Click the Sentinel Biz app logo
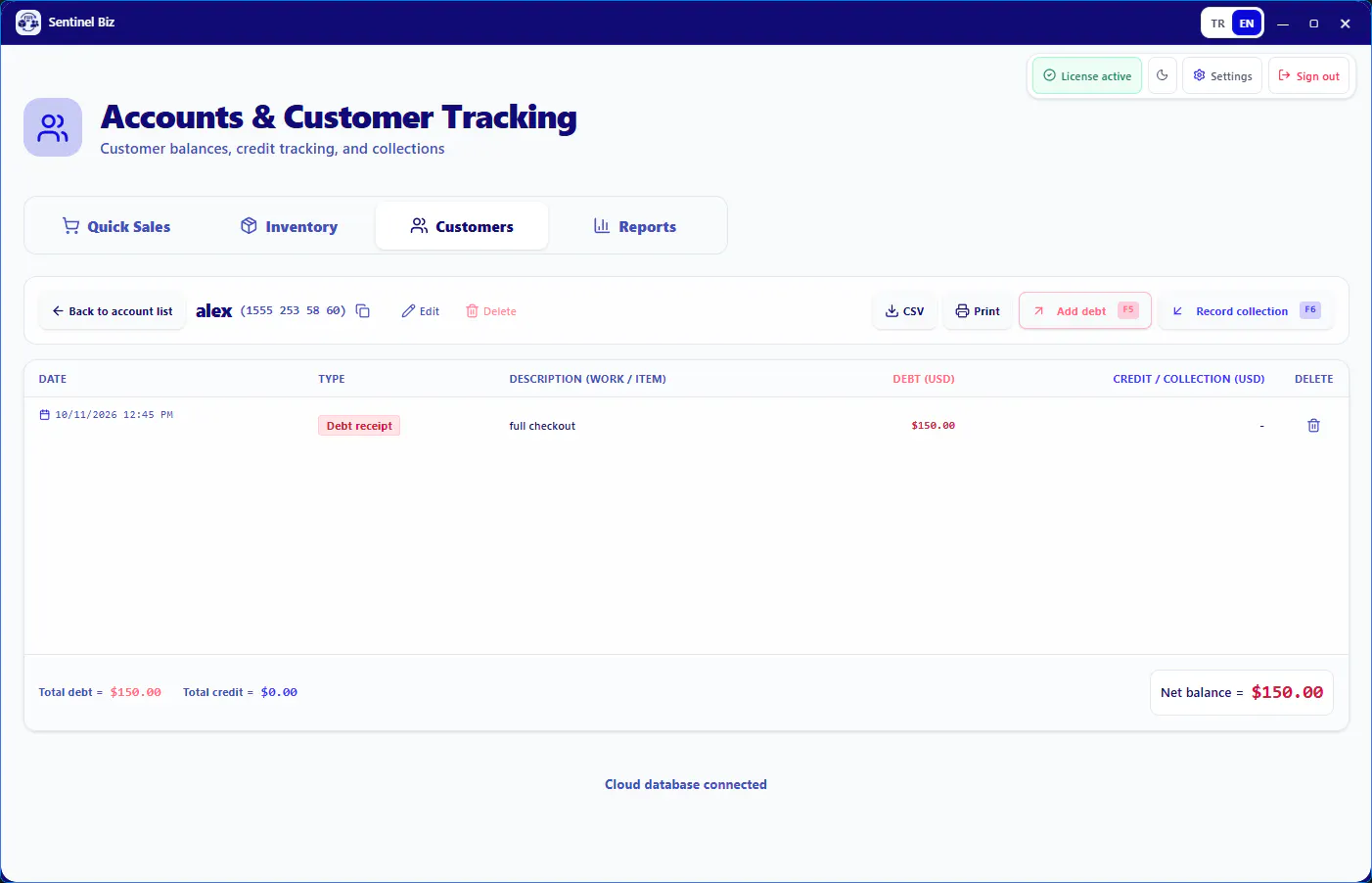 (x=28, y=23)
